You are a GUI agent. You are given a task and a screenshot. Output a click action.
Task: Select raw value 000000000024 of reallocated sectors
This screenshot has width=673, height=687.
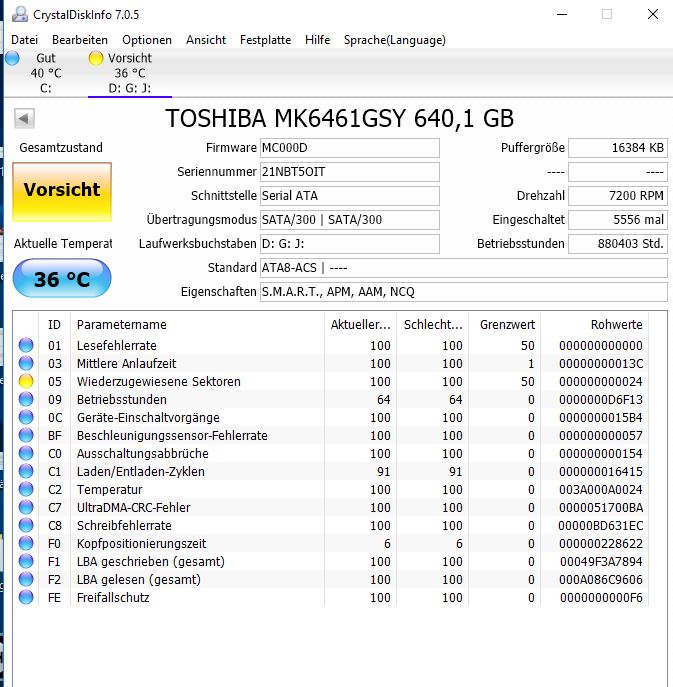601,382
